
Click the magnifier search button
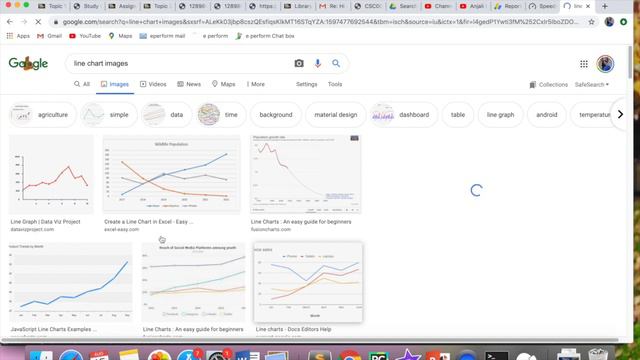pyautogui.click(x=336, y=63)
